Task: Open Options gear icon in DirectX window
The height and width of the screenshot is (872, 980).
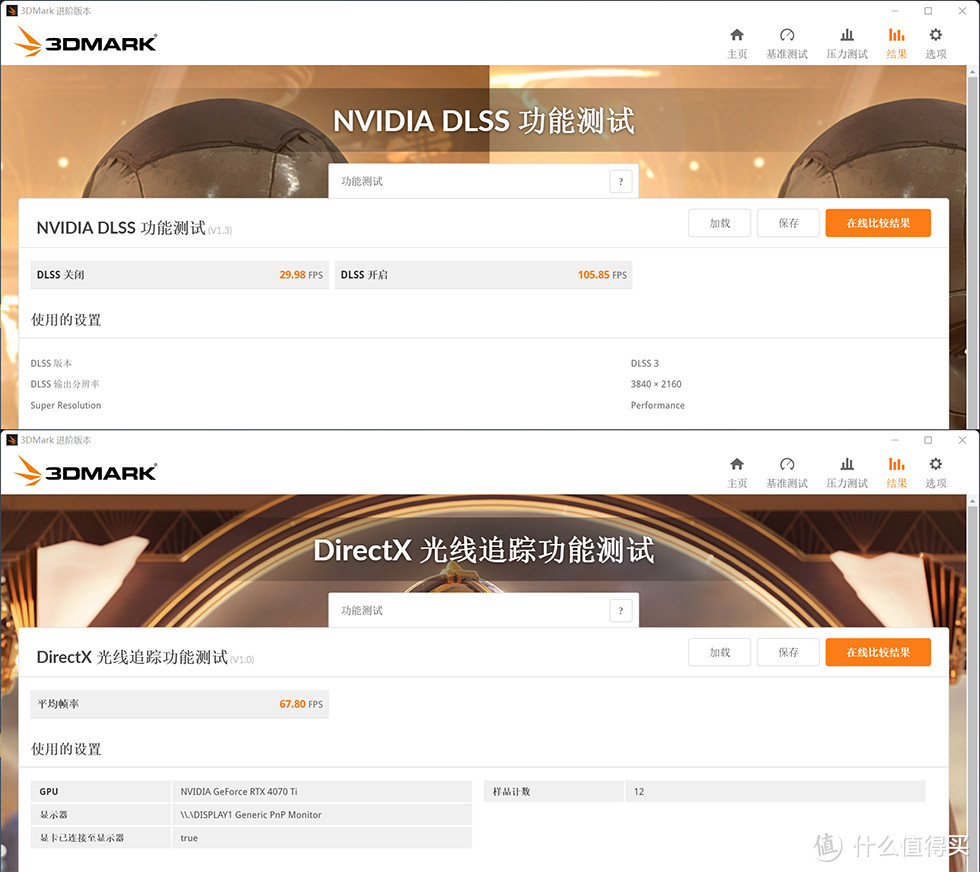Action: (936, 464)
